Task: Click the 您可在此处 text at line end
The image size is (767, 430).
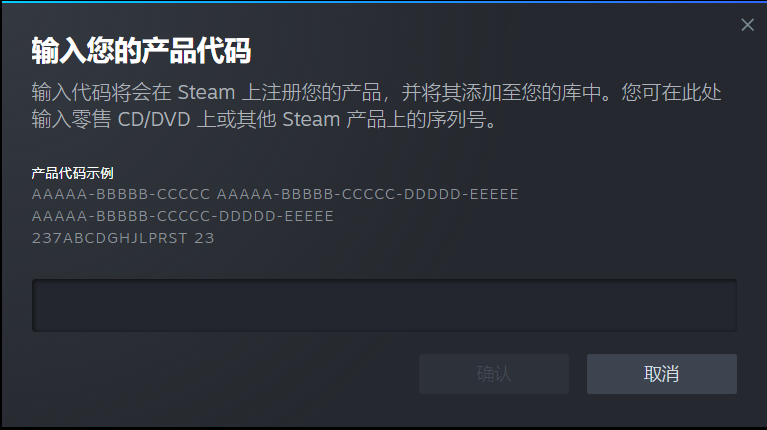Action: click(671, 92)
